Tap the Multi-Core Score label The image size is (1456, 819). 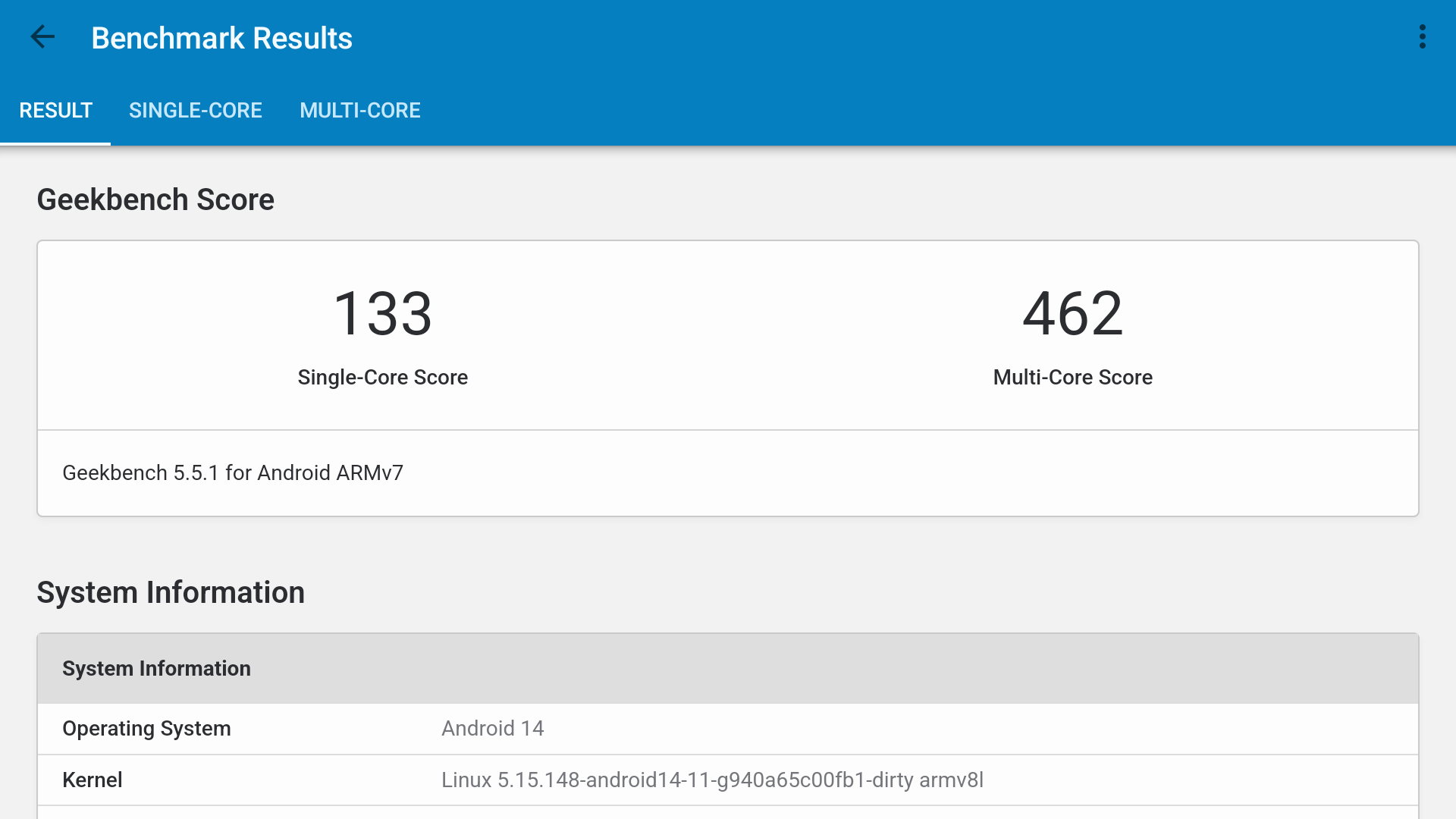(x=1072, y=377)
